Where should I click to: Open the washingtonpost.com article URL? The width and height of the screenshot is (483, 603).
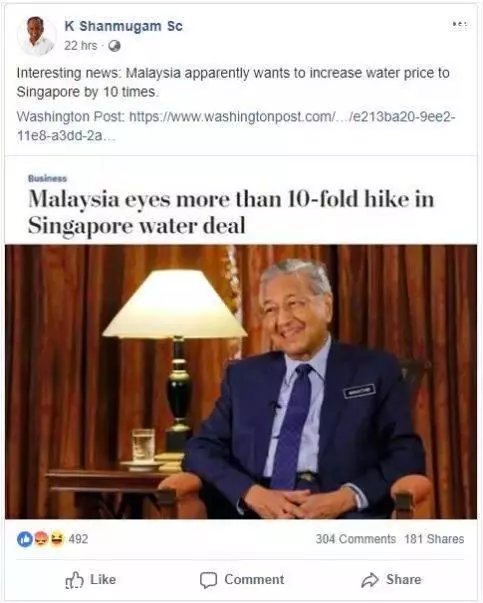[236, 126]
